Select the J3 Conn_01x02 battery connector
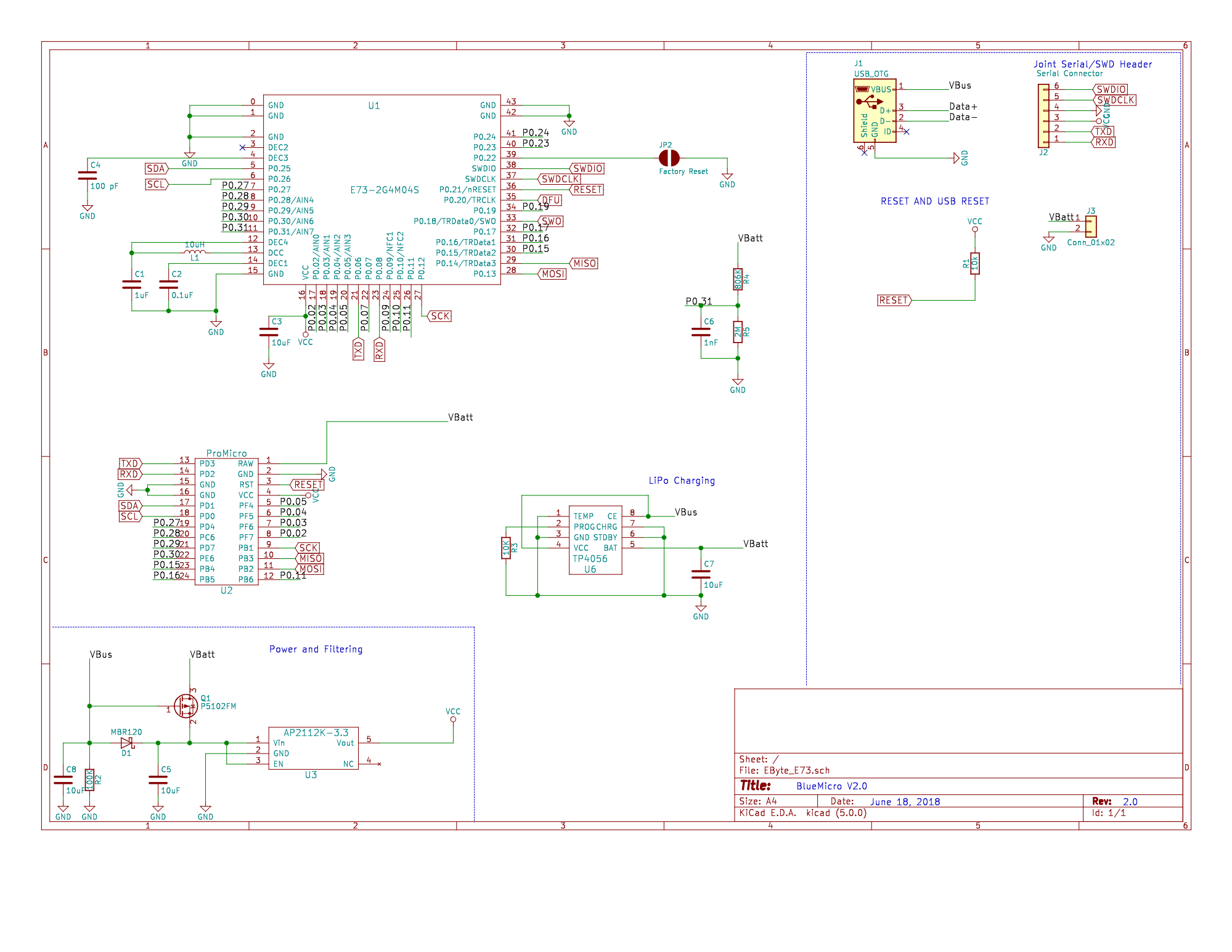This screenshot has height=952, width=1232. tap(1091, 226)
